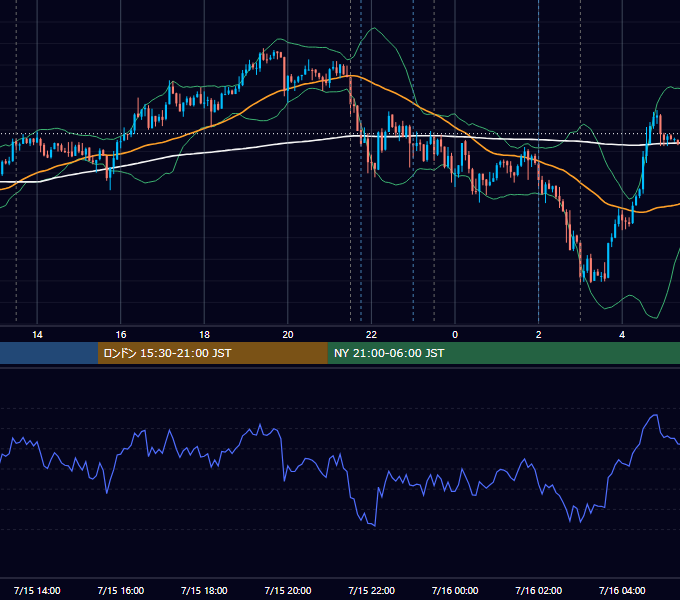Screen dimensions: 680x600
Task: Click the 4 hour label on price chart axis
Action: tap(622, 335)
